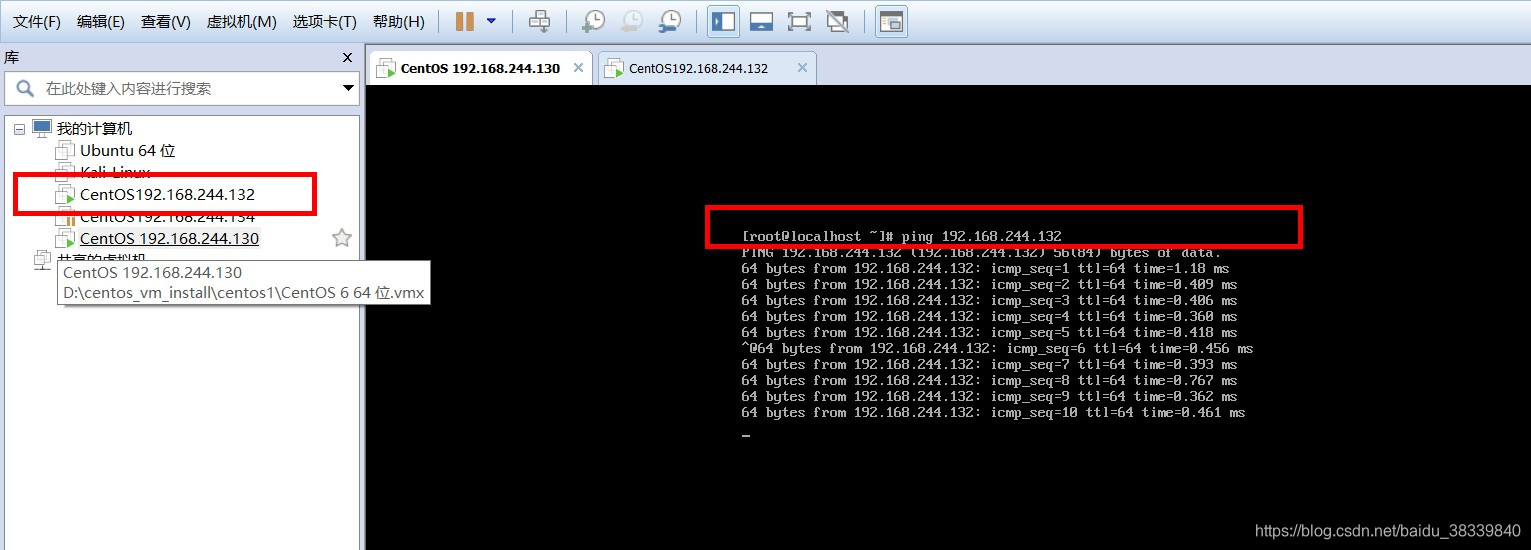Open the 查看(V) menu
The image size is (1531, 550).
[x=165, y=21]
